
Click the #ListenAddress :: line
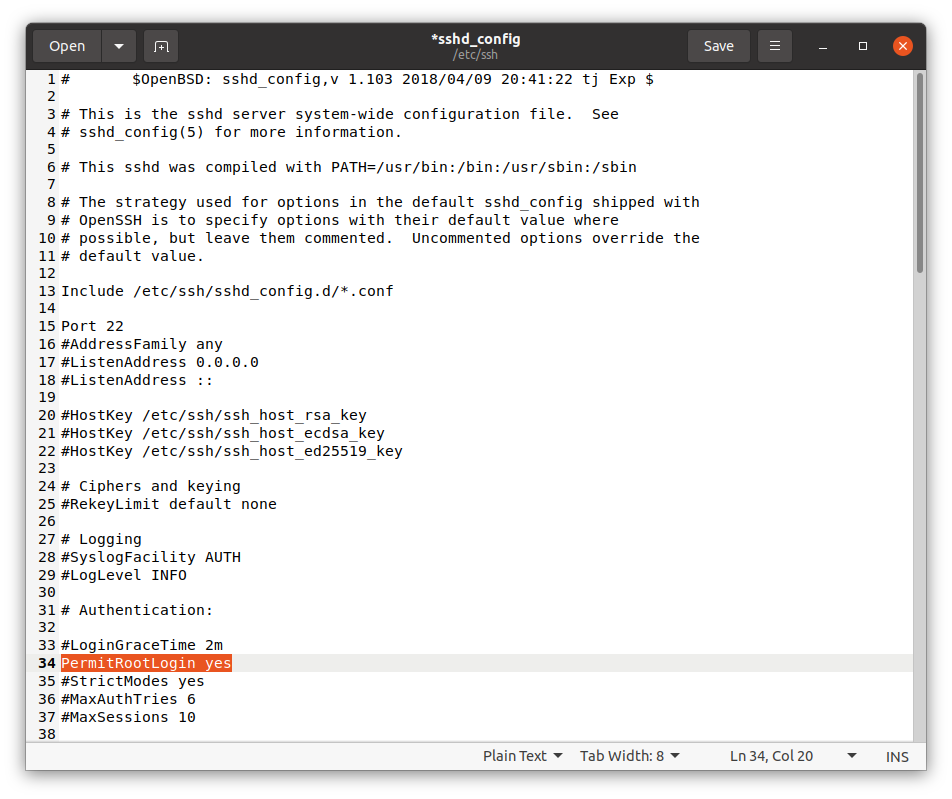point(137,380)
